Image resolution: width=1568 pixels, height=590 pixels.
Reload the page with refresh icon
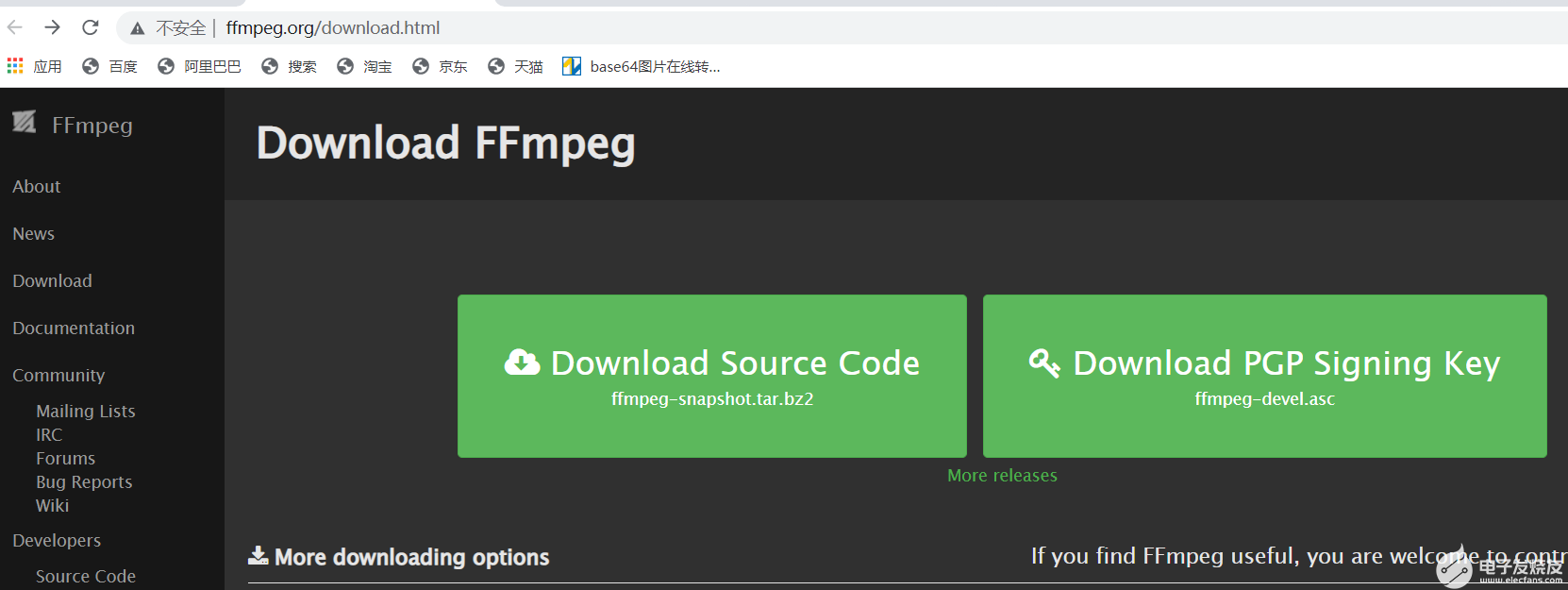tap(91, 27)
